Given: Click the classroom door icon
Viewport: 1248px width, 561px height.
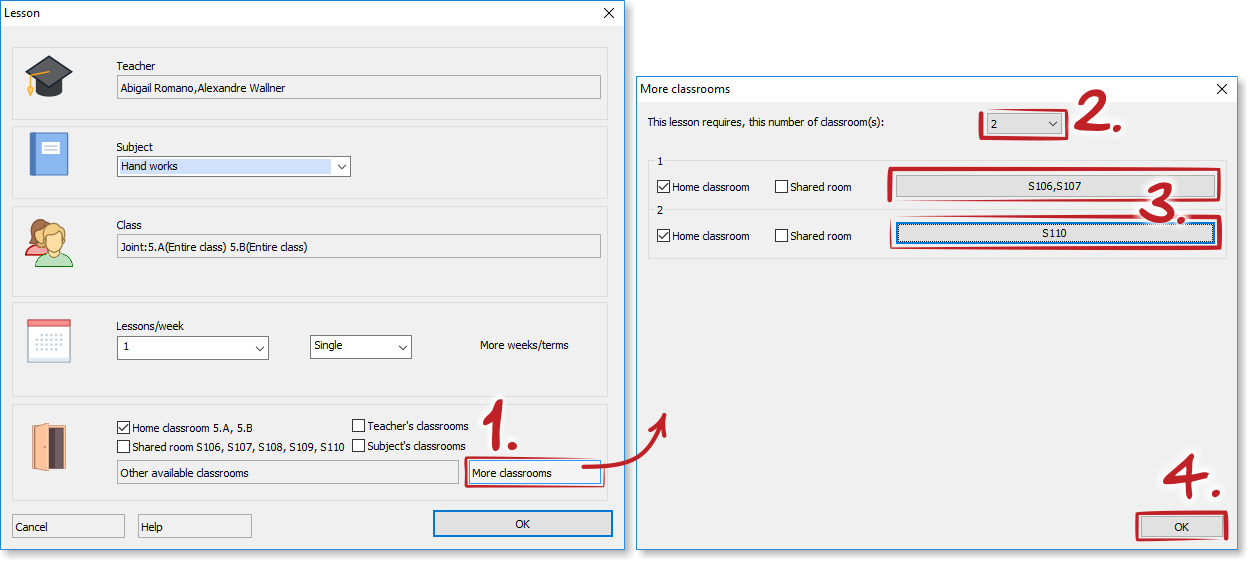Looking at the screenshot, I should [49, 446].
